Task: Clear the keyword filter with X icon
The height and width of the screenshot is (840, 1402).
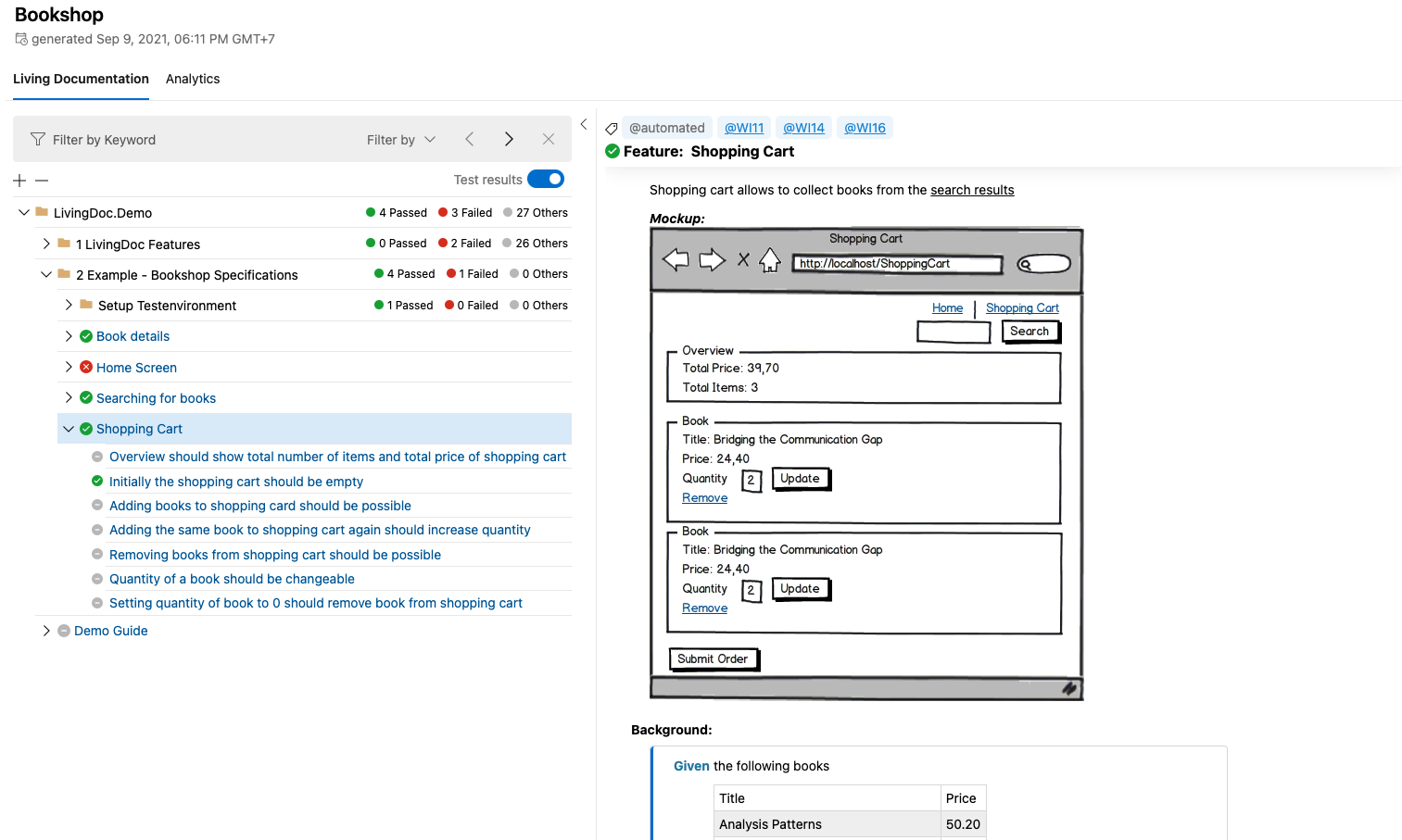Action: pos(549,140)
